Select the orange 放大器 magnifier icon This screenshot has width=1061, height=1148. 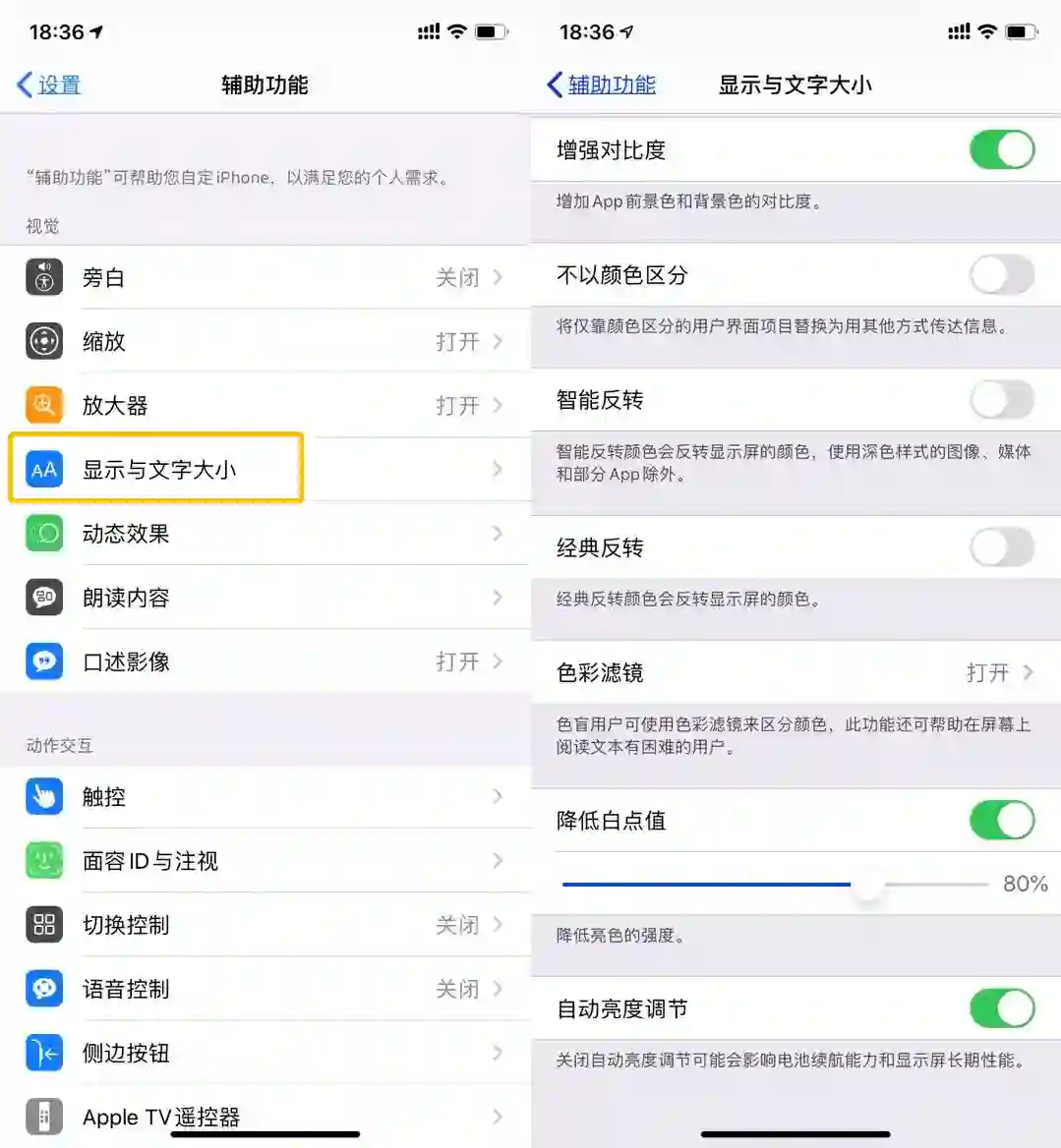[44, 405]
